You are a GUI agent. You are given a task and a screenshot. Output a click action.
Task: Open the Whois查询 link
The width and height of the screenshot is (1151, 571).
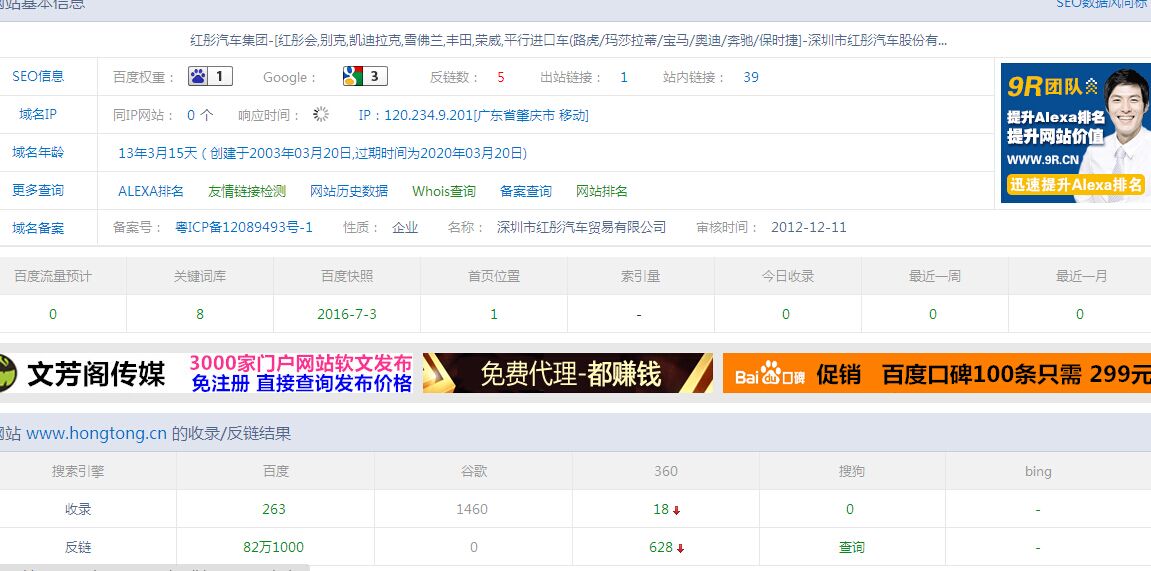(x=444, y=192)
